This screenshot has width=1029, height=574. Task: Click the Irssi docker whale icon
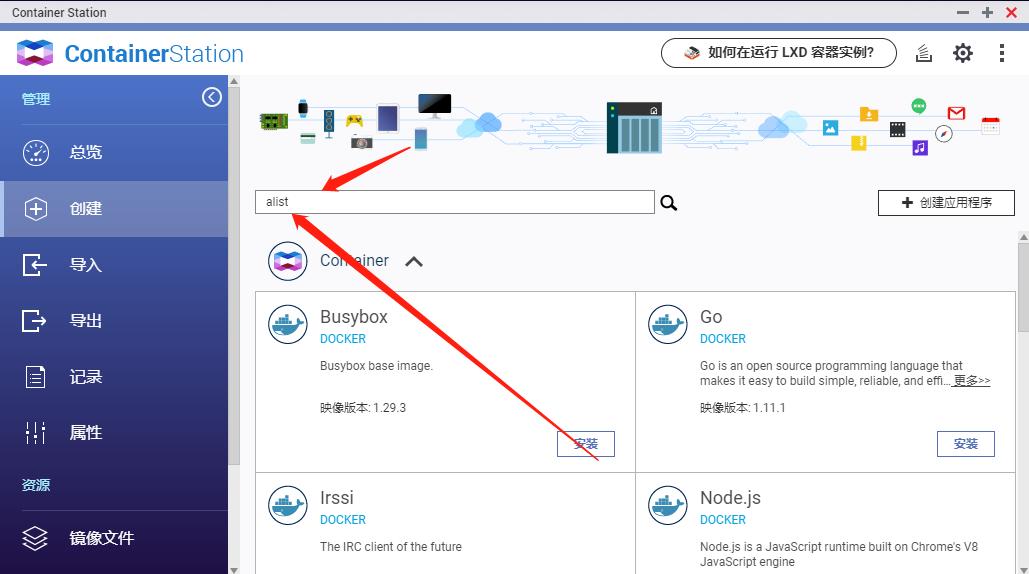point(287,505)
